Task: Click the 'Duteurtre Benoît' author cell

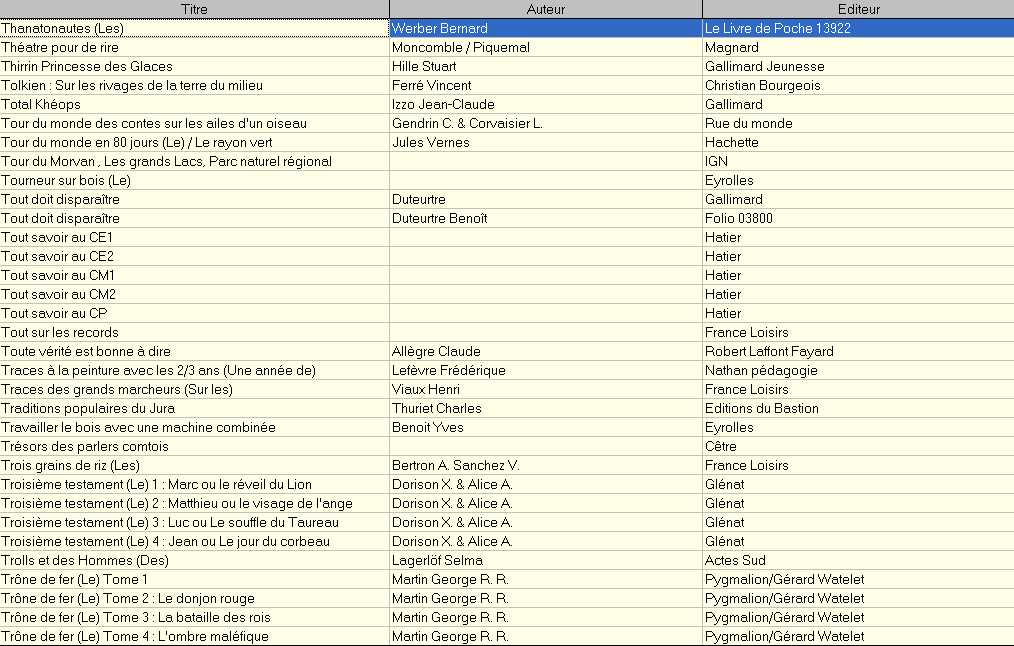Action: click(546, 219)
